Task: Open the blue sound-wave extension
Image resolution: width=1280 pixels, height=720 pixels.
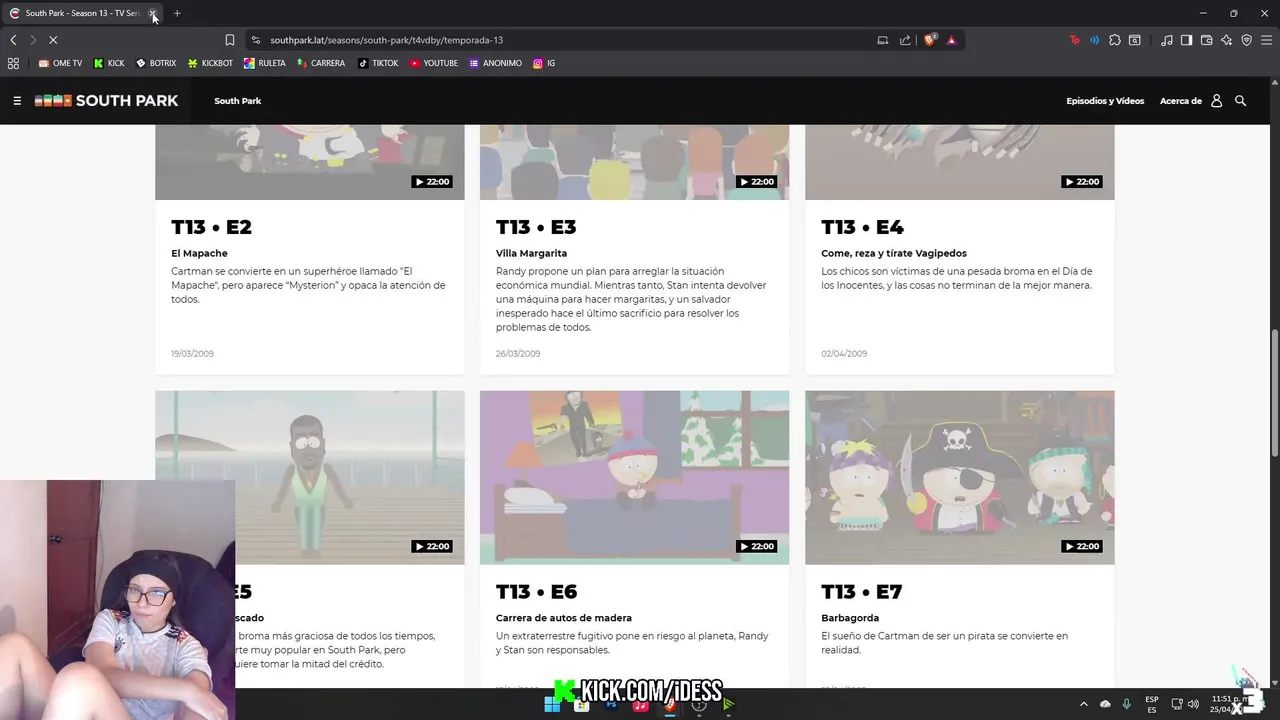Action: click(x=1094, y=40)
